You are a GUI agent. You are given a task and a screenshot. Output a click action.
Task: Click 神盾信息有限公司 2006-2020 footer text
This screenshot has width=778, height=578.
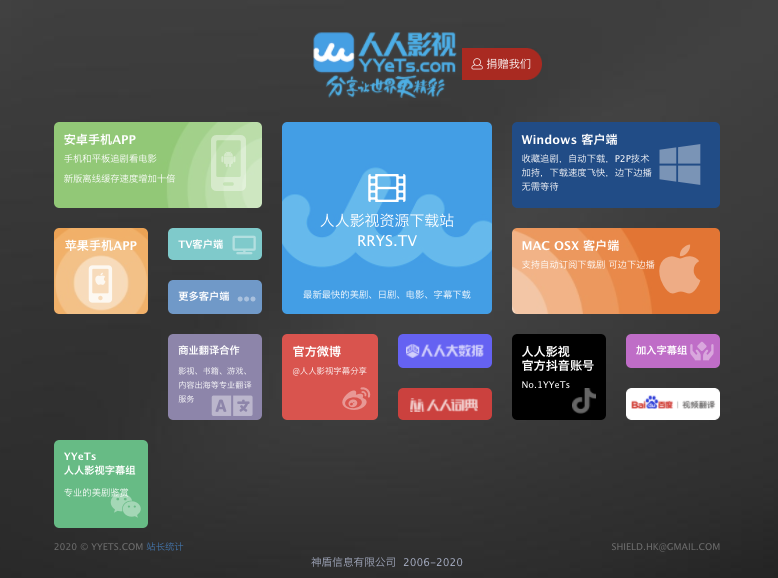387,562
